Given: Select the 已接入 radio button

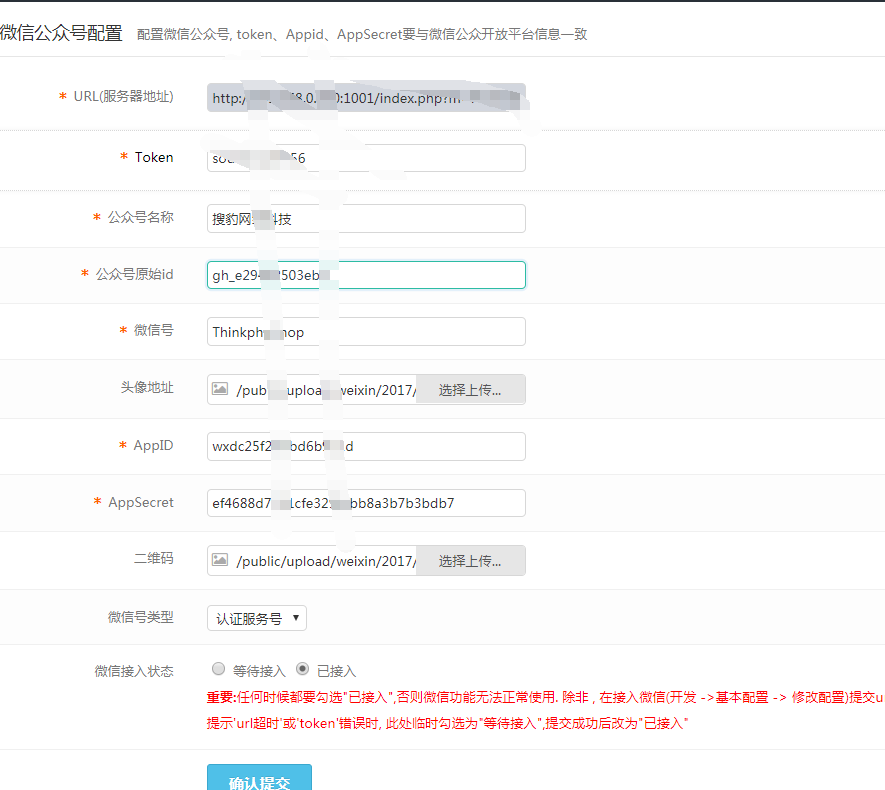Looking at the screenshot, I should point(303,669).
